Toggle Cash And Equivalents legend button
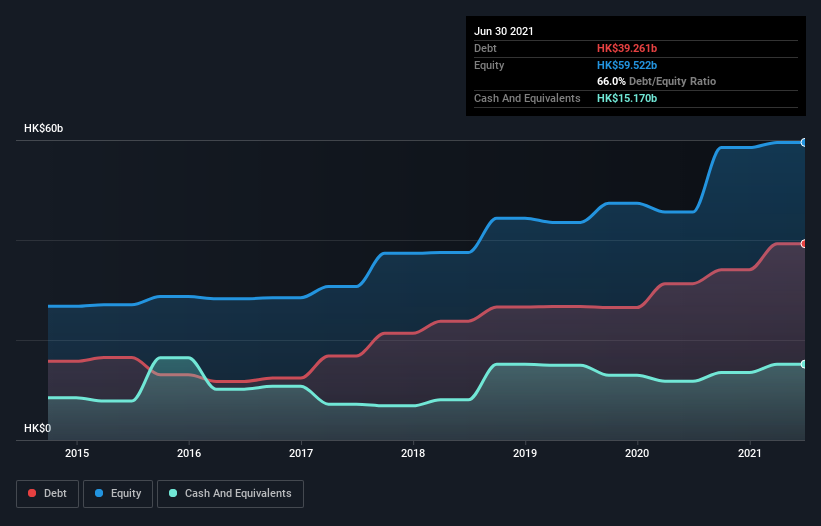This screenshot has width=821, height=526. (x=230, y=494)
